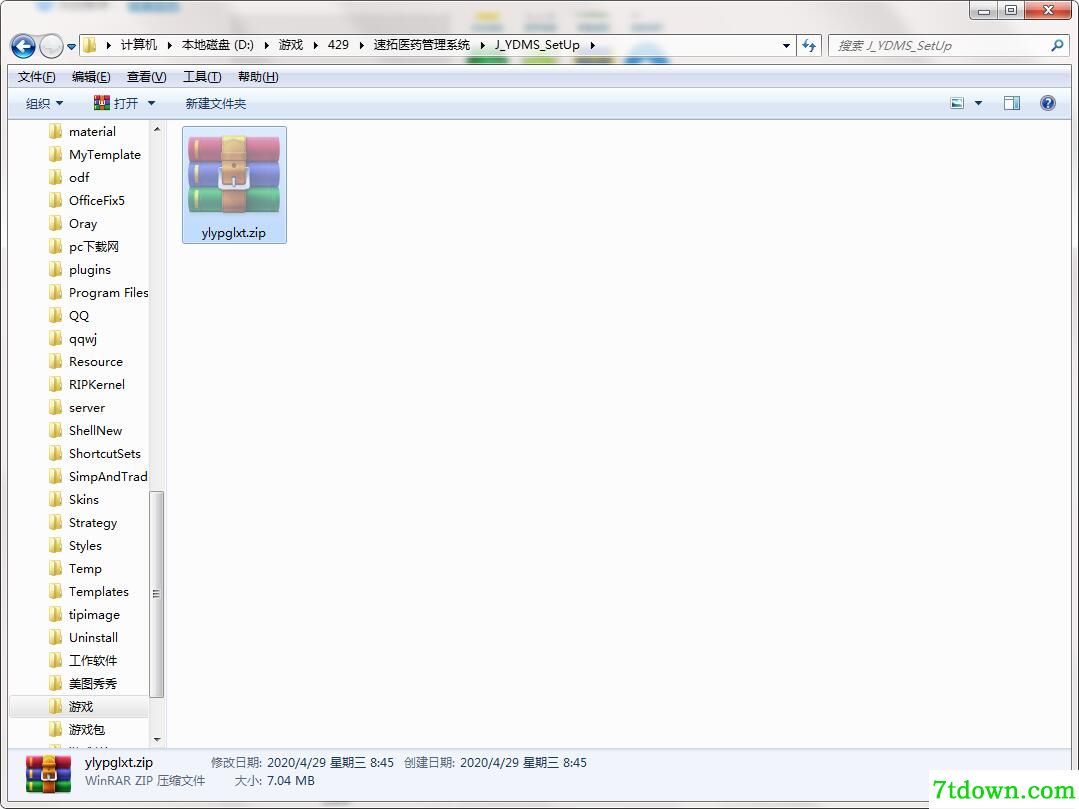
Task: Click the Uninstall folder icon
Action: [x=56, y=638]
